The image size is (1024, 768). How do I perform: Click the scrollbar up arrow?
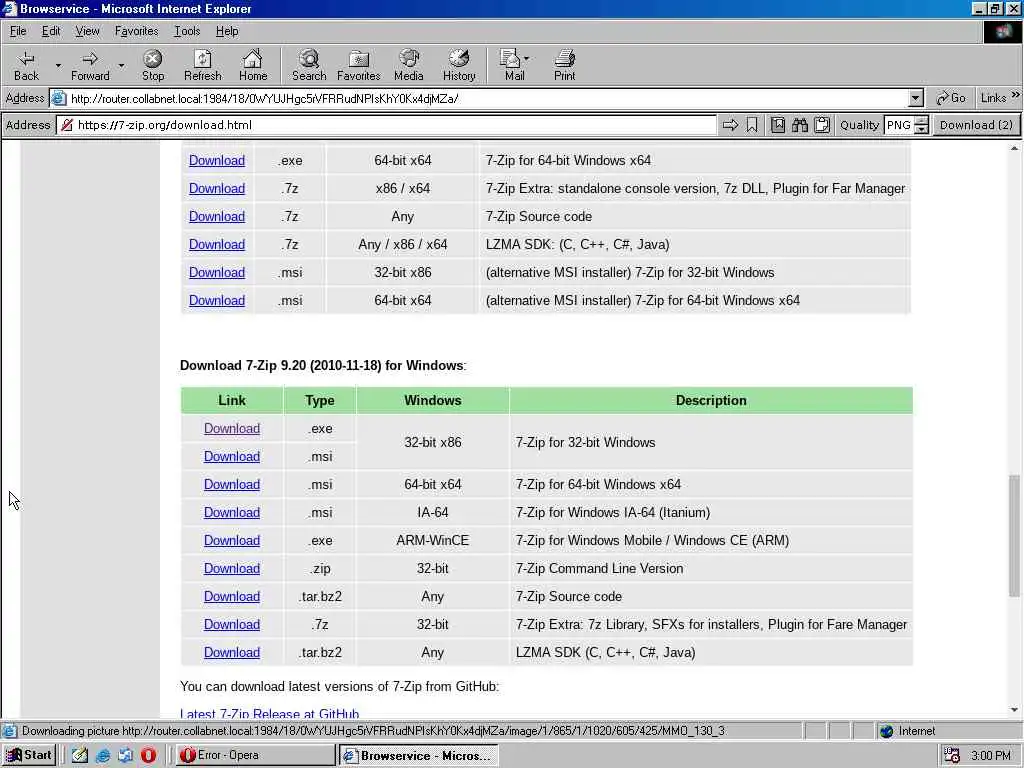pyautogui.click(x=1014, y=148)
